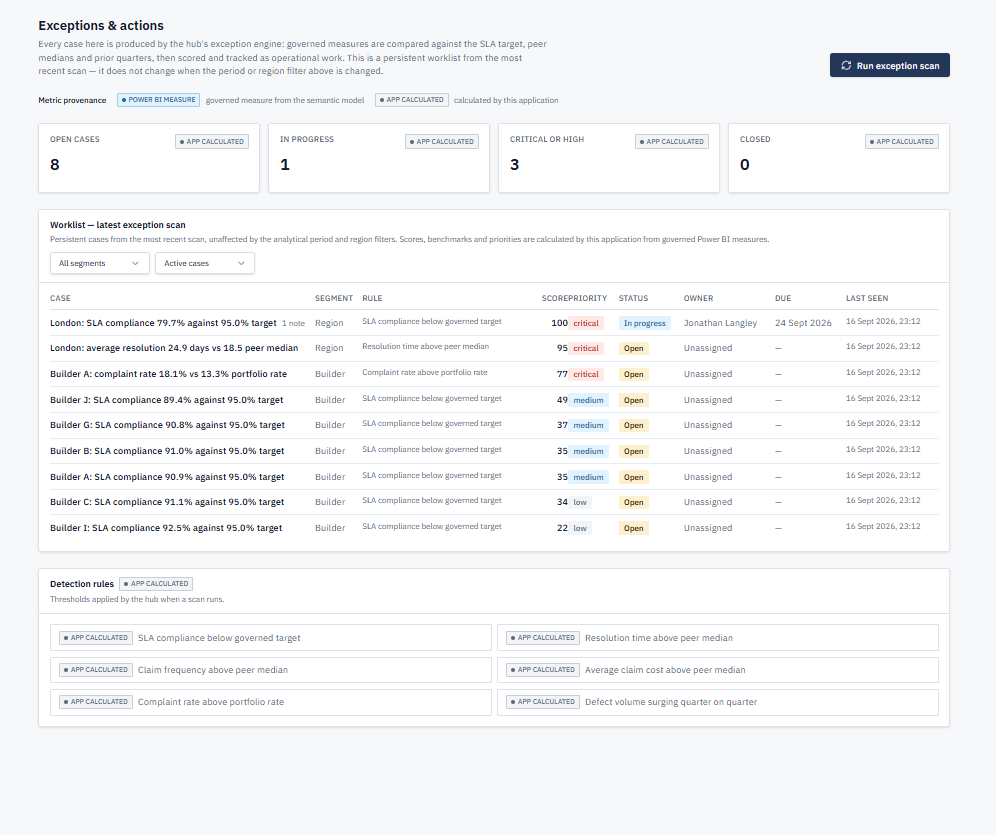Click the low badge with score 22

[580, 528]
